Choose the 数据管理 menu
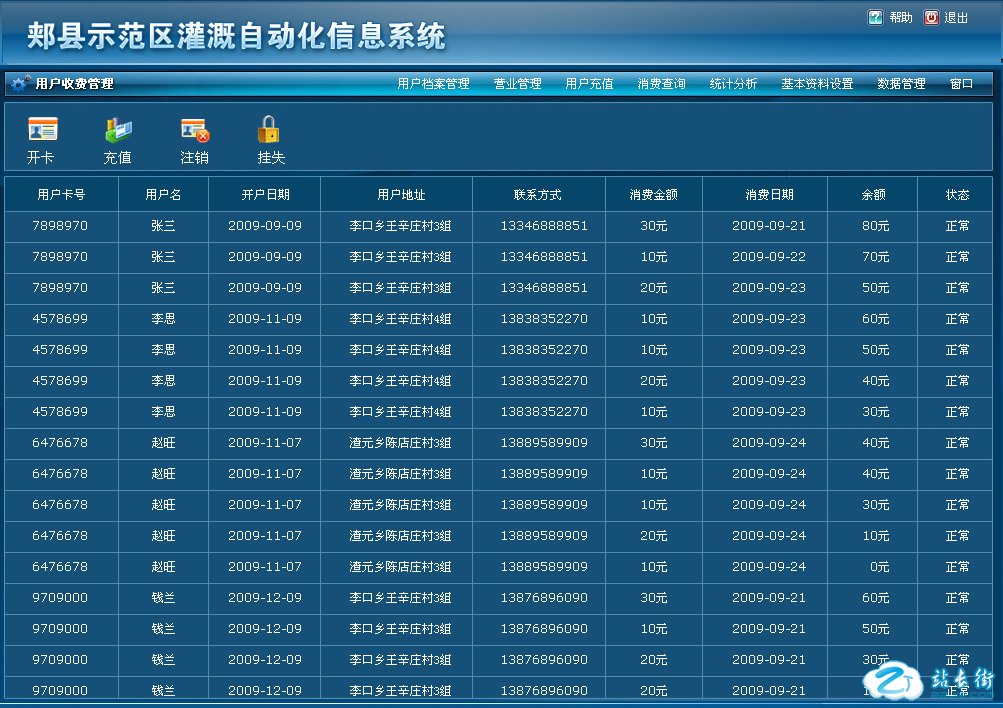This screenshot has width=1003, height=708. [901, 84]
